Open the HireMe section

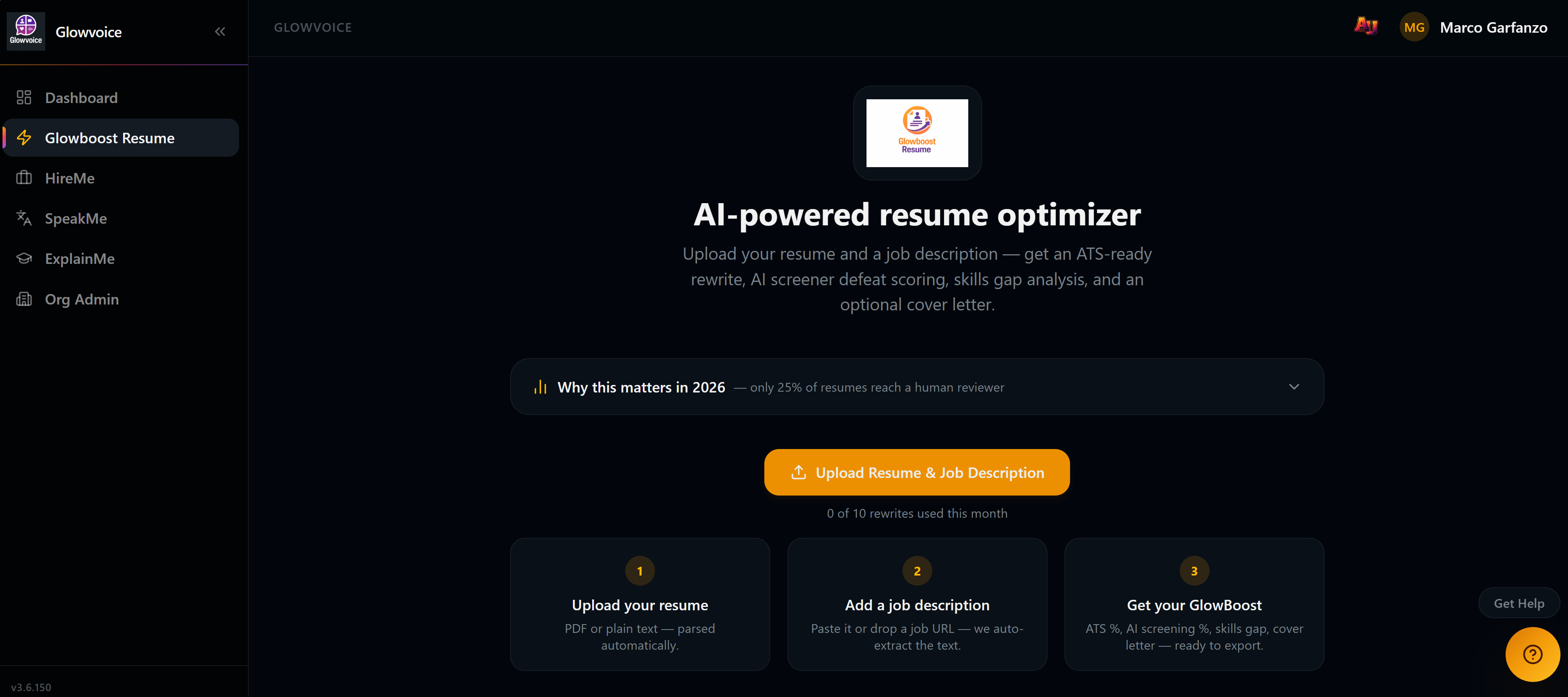coord(121,178)
